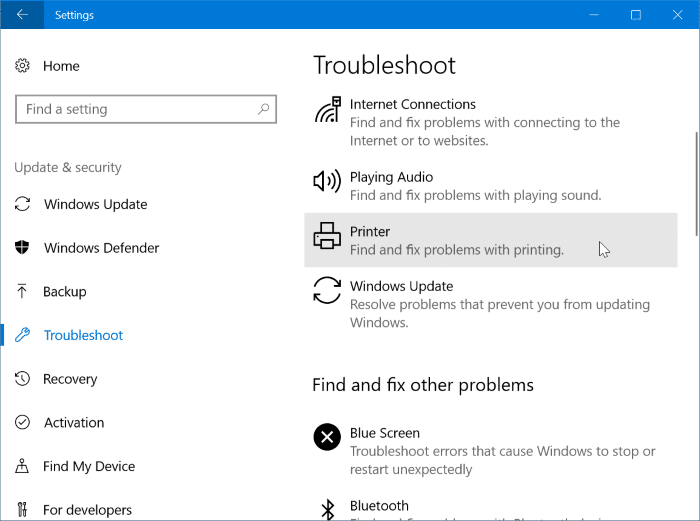Click the 'Update & security' section label
Viewport: 700px width, 521px height.
click(x=68, y=167)
